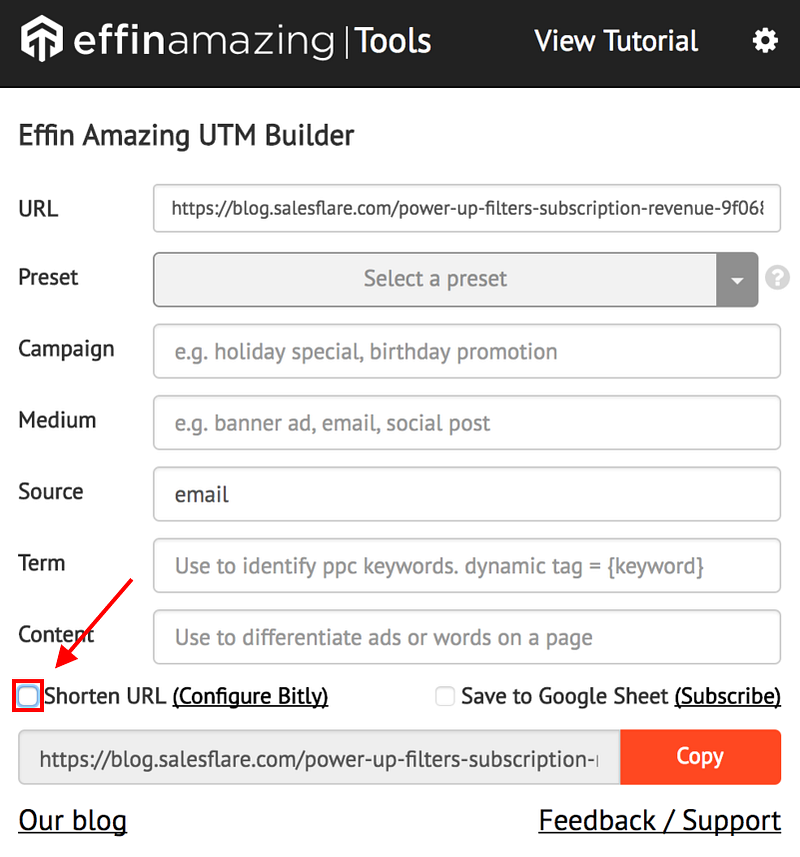The height and width of the screenshot is (857, 800).
Task: Click the Content input field
Action: tap(467, 637)
